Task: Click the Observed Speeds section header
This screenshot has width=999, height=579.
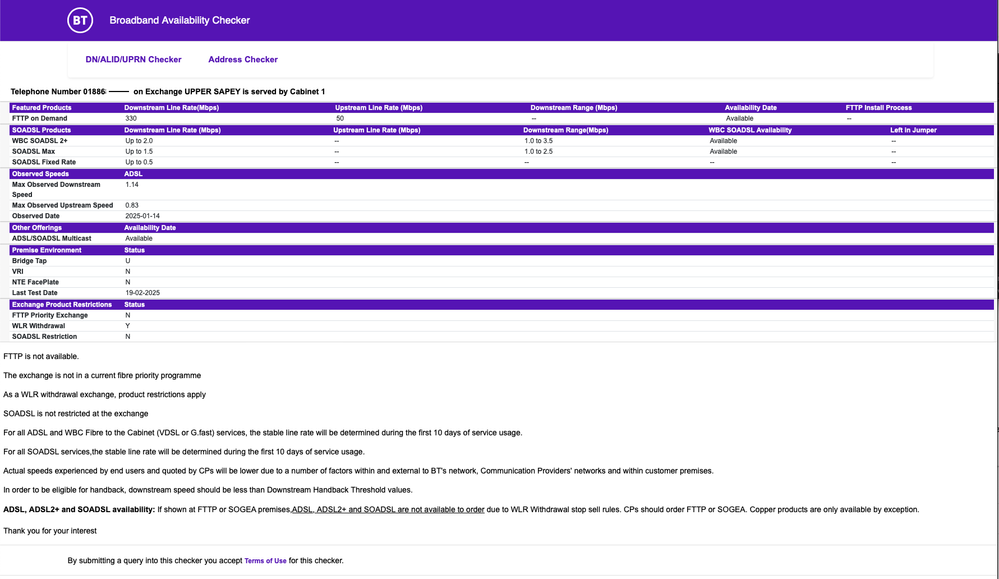Action: 55,173
